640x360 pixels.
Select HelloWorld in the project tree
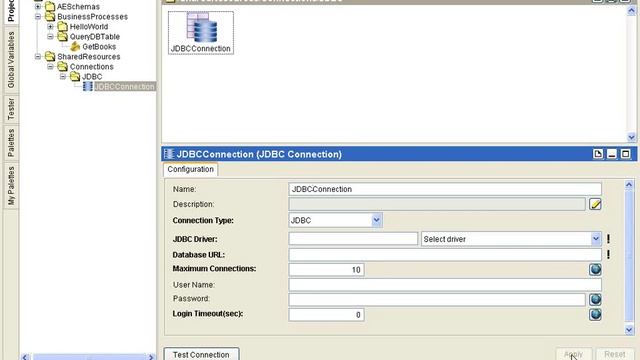pyautogui.click(x=89, y=27)
